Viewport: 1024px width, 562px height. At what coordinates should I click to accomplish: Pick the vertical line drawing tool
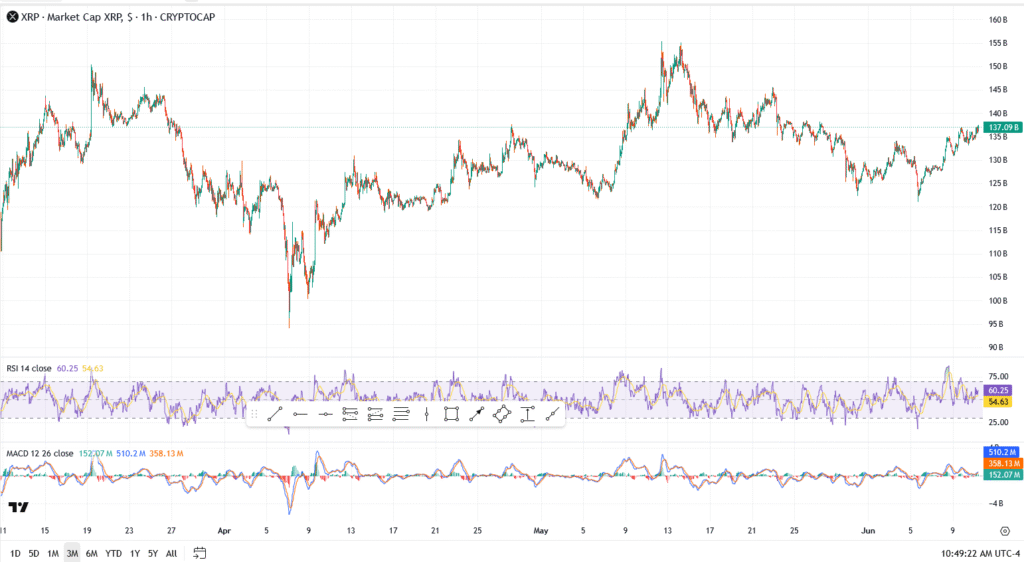point(427,414)
